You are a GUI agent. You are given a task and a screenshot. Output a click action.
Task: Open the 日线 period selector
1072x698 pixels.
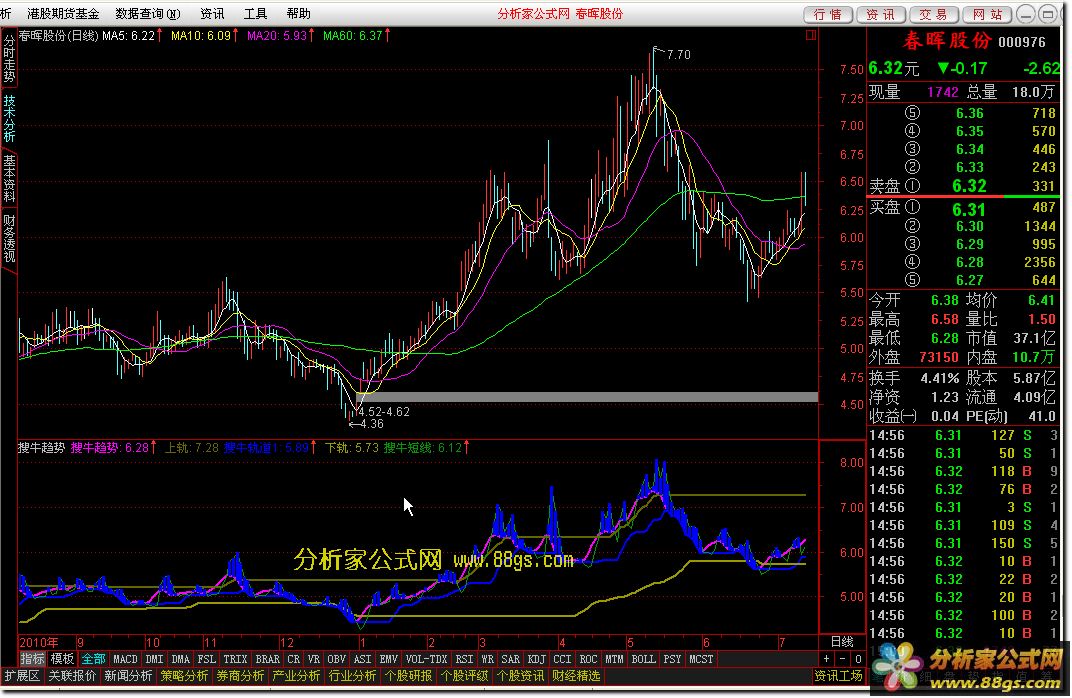click(842, 642)
